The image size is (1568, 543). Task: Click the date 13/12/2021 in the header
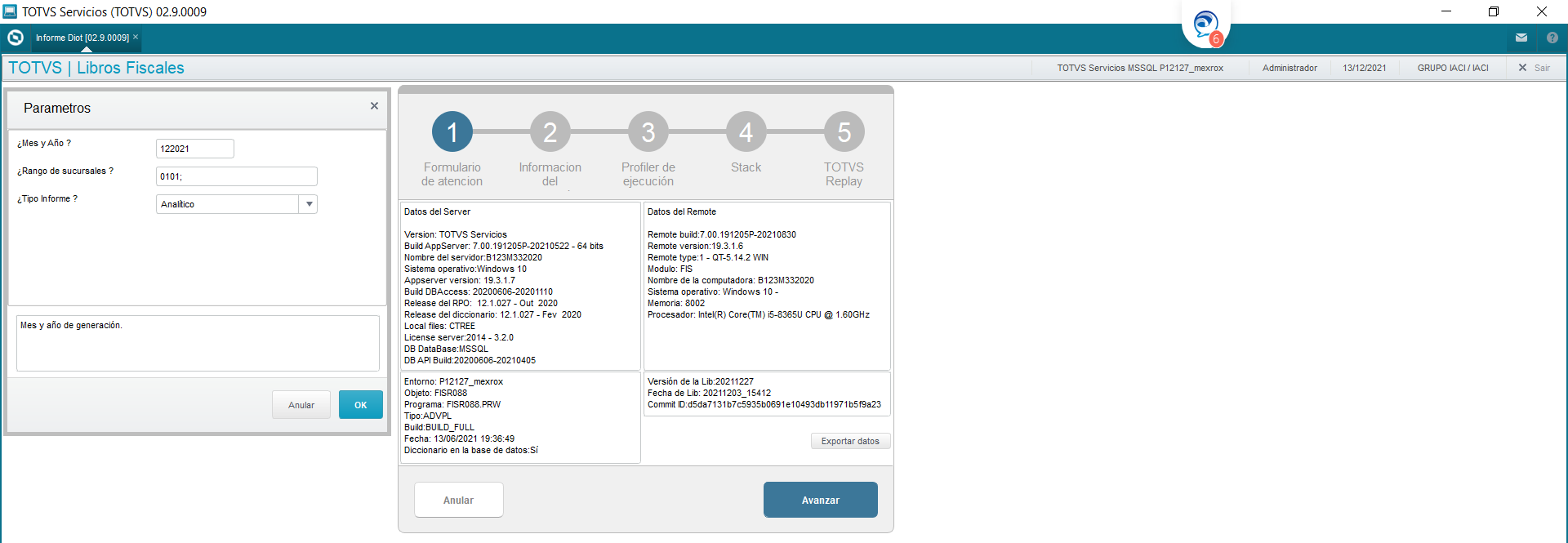click(x=1365, y=68)
